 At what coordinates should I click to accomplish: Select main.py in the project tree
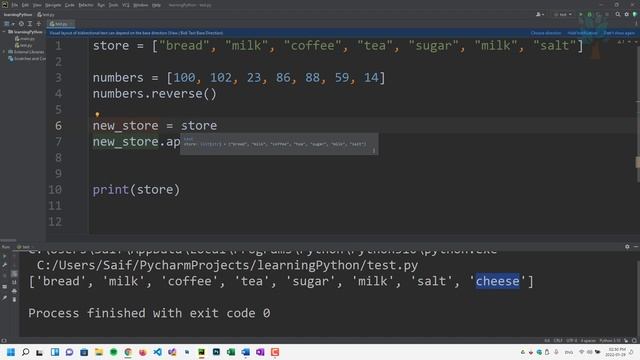pyautogui.click(x=25, y=38)
